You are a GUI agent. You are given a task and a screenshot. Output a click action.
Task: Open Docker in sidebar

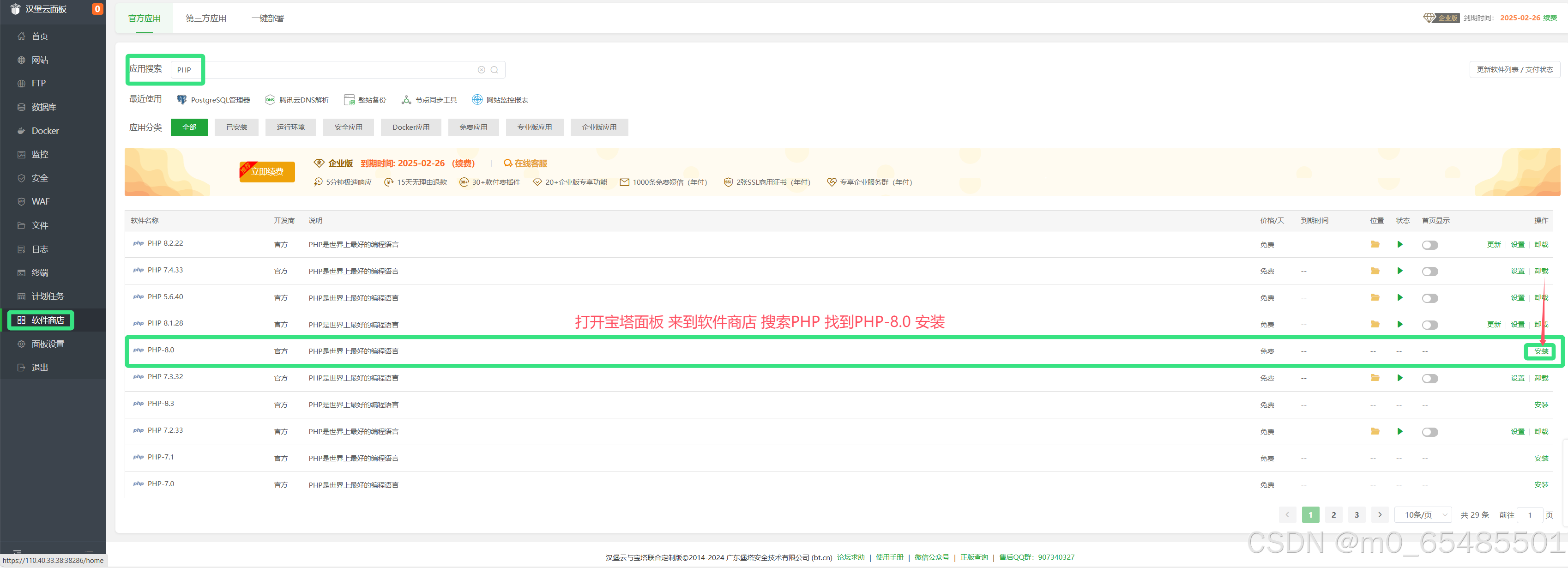pos(45,131)
